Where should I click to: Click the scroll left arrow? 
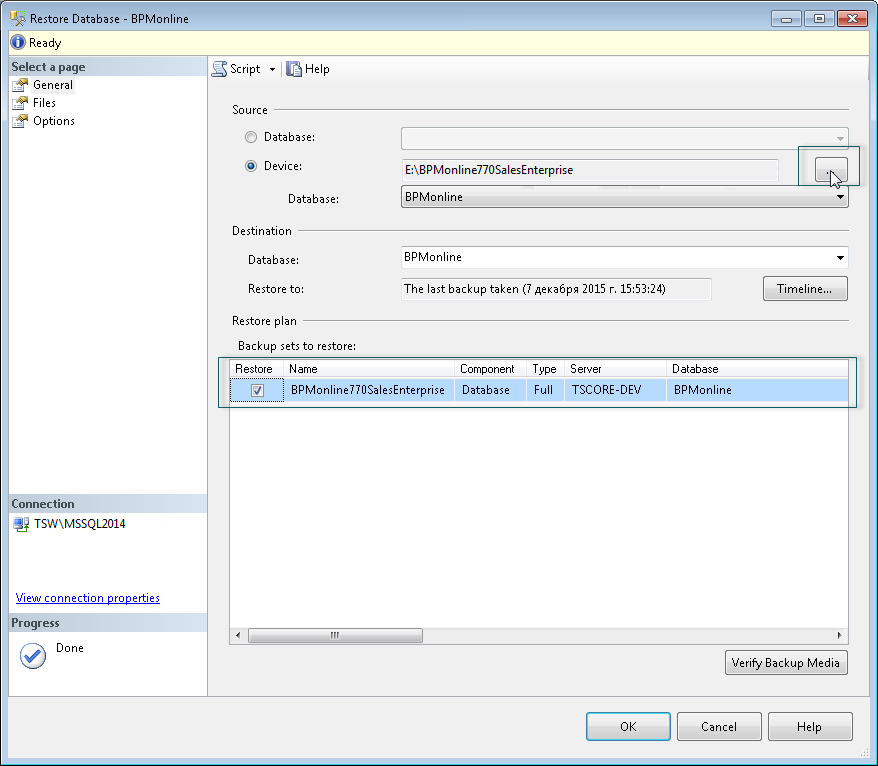(x=238, y=636)
